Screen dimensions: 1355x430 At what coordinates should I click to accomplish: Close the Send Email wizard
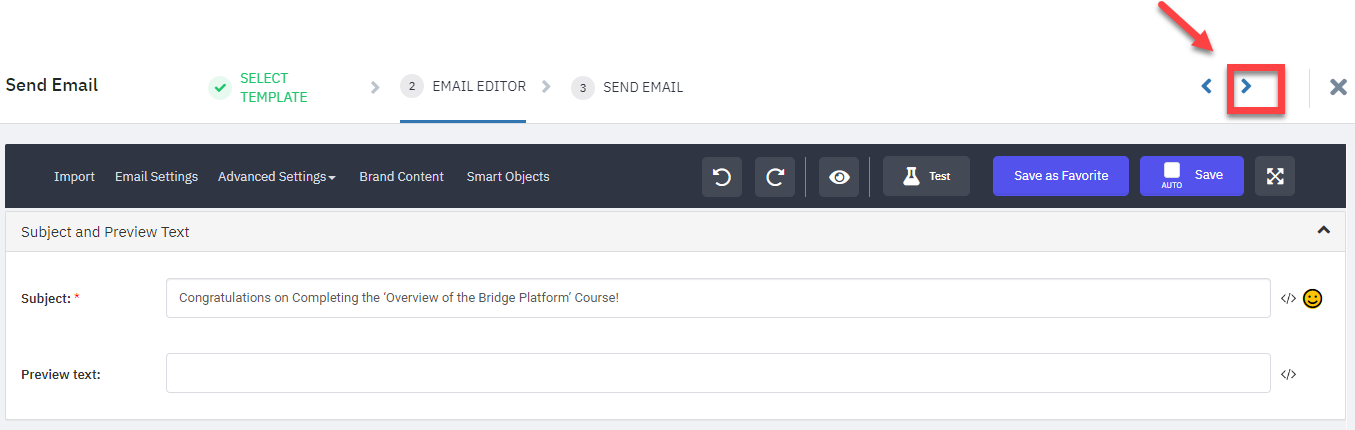click(x=1338, y=87)
